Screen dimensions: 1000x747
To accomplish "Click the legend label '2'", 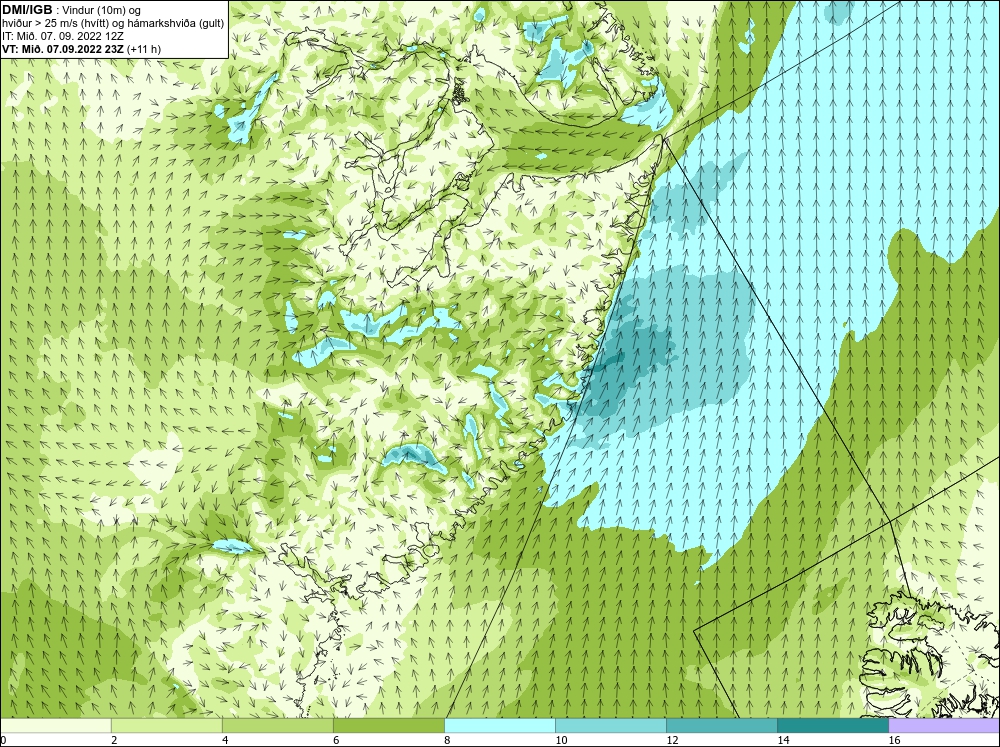I will click(x=114, y=740).
